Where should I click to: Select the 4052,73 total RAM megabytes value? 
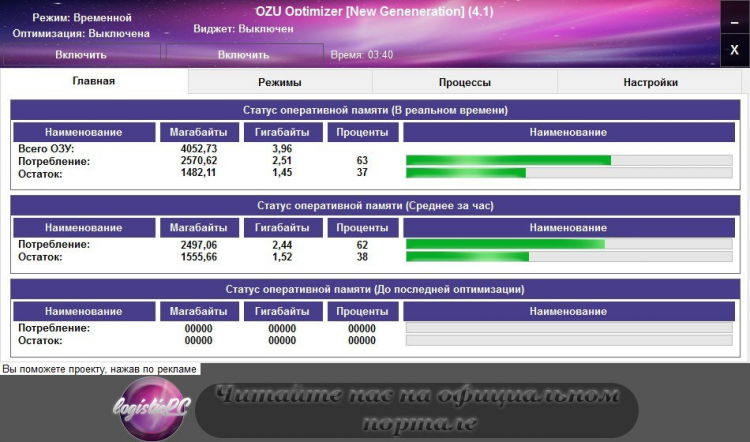click(x=199, y=149)
